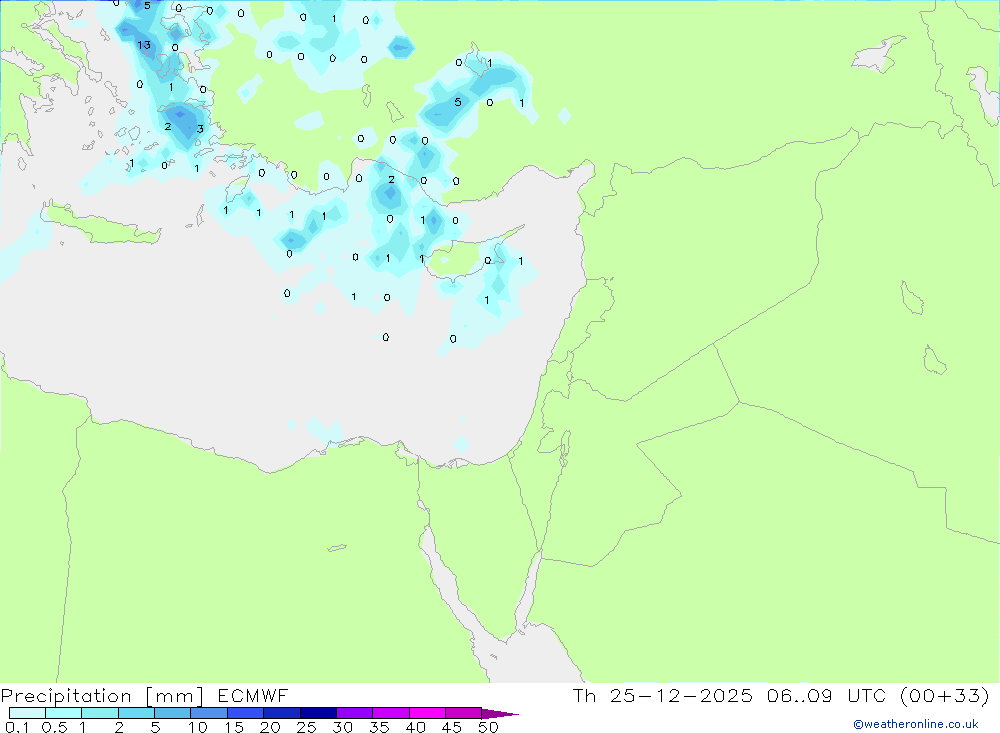
Task: Click the '(00+33)' forecast offset text
Action: click(945, 695)
